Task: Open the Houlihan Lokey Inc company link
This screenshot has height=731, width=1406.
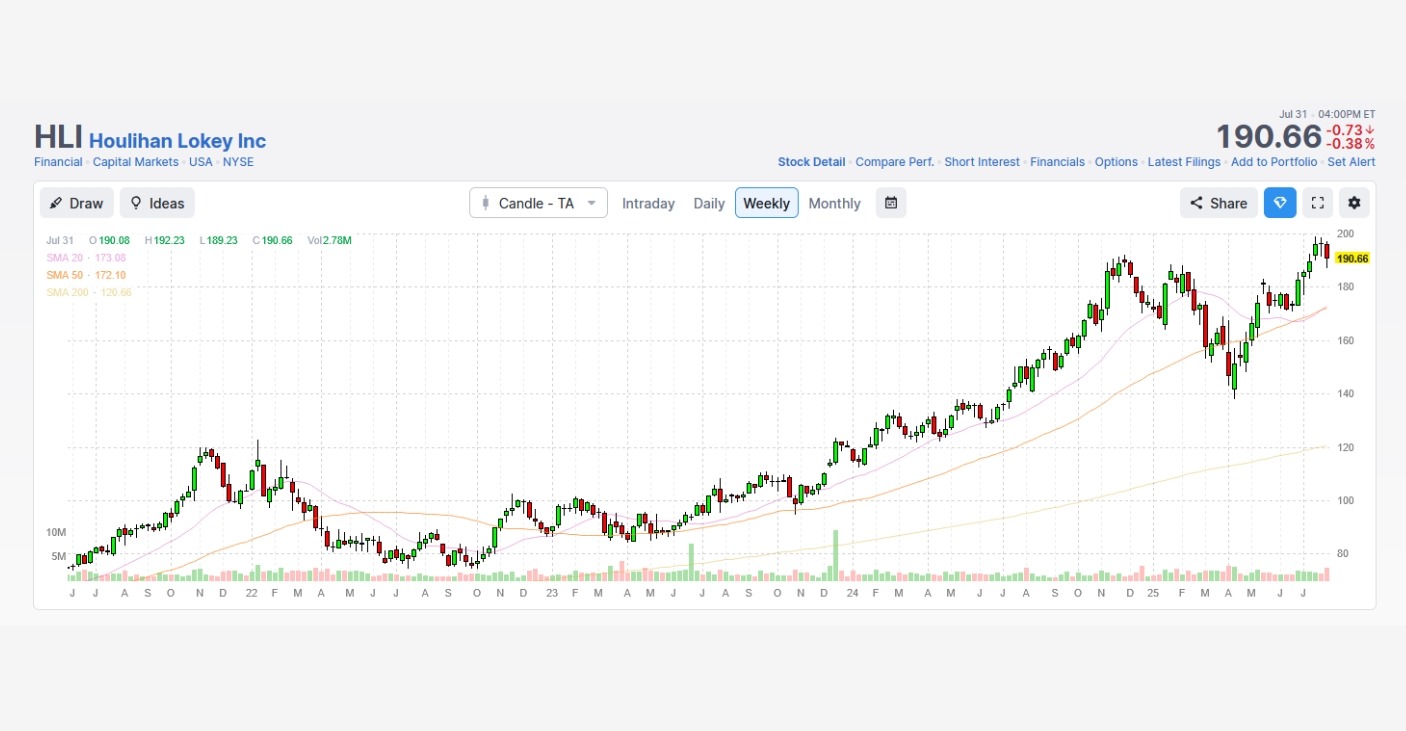Action: (178, 141)
